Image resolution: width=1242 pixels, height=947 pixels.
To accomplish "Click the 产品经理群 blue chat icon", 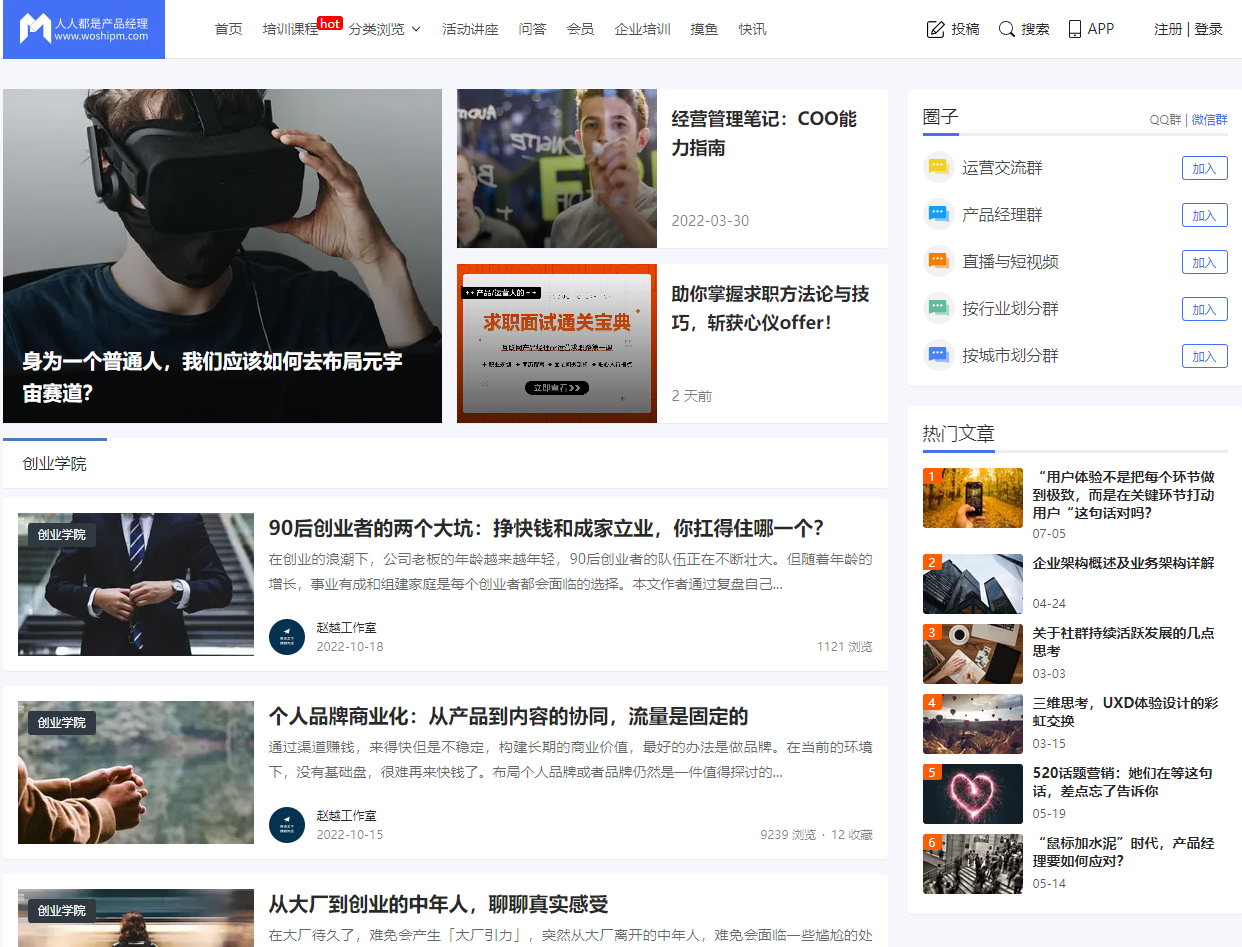I will 938,215.
